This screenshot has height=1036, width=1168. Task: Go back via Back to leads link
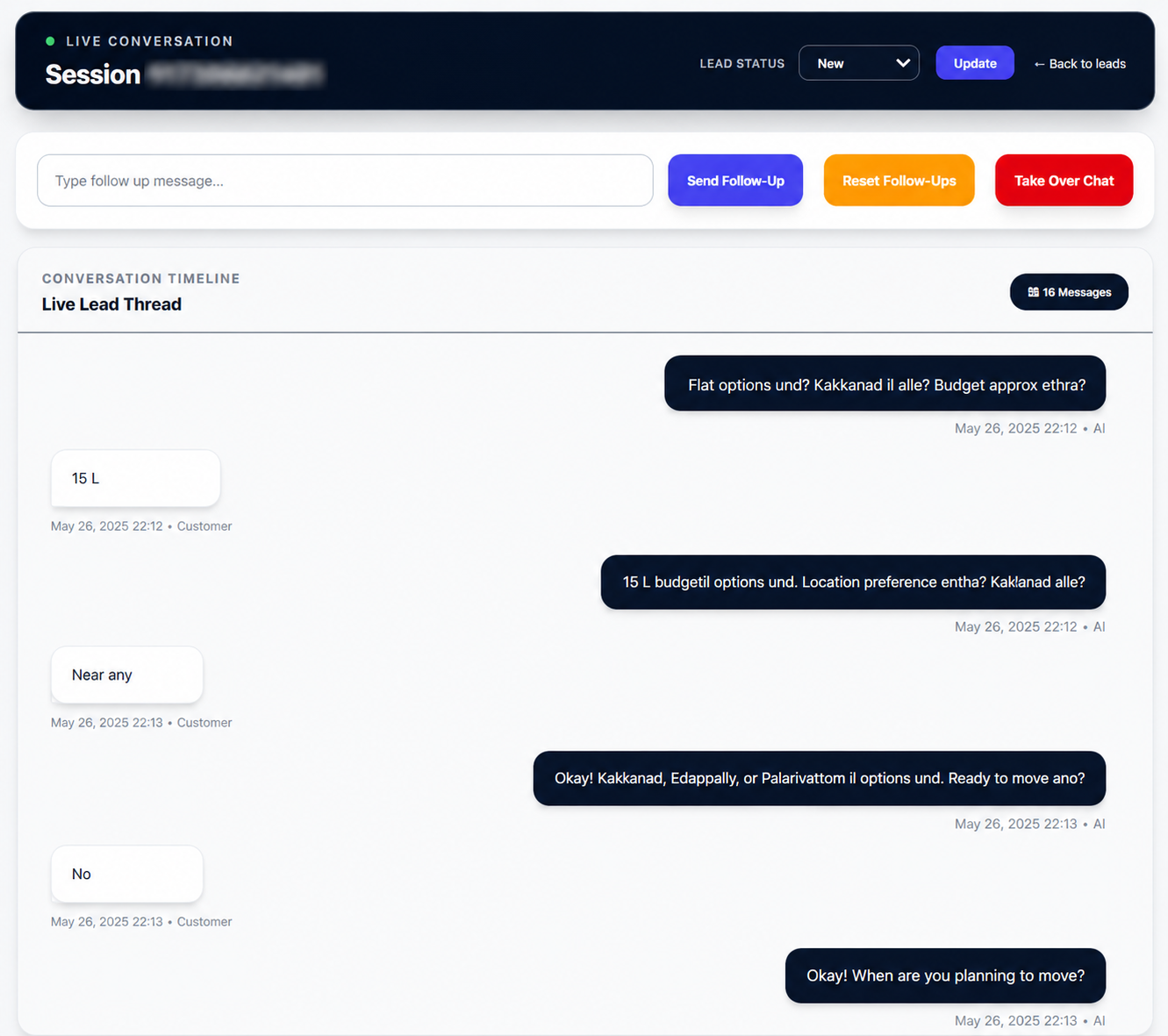tap(1078, 64)
